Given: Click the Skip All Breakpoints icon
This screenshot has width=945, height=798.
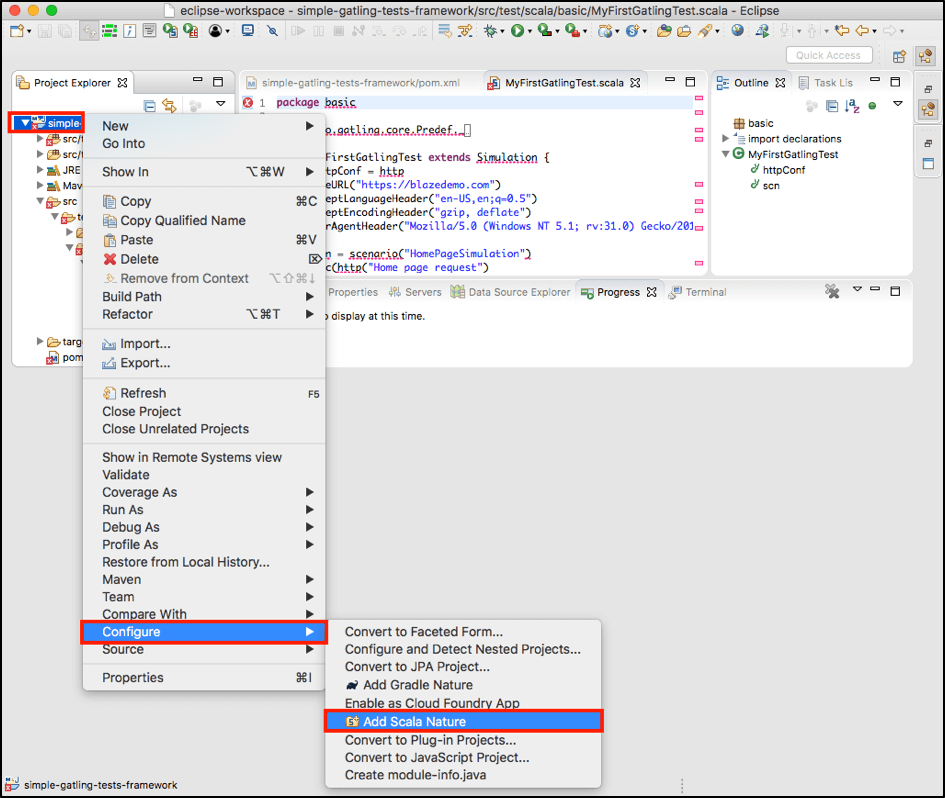Looking at the screenshot, I should [272, 31].
